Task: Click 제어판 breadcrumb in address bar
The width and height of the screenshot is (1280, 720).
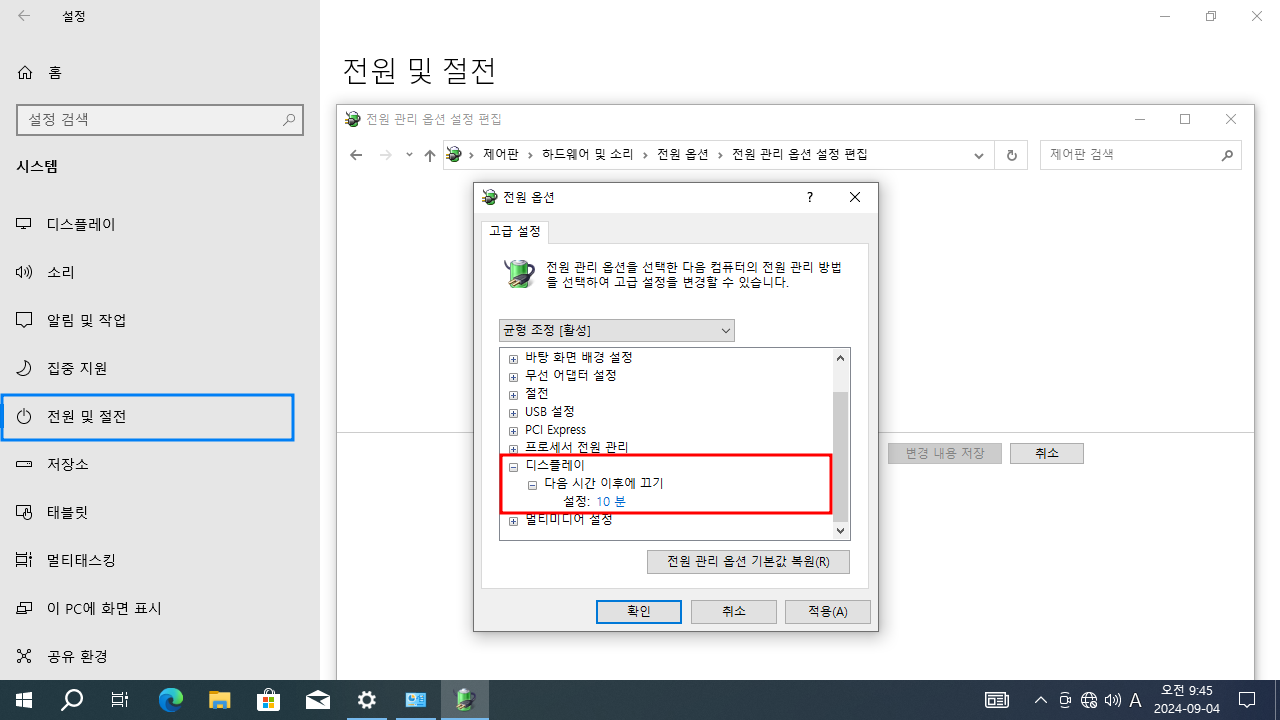Action: coord(501,155)
